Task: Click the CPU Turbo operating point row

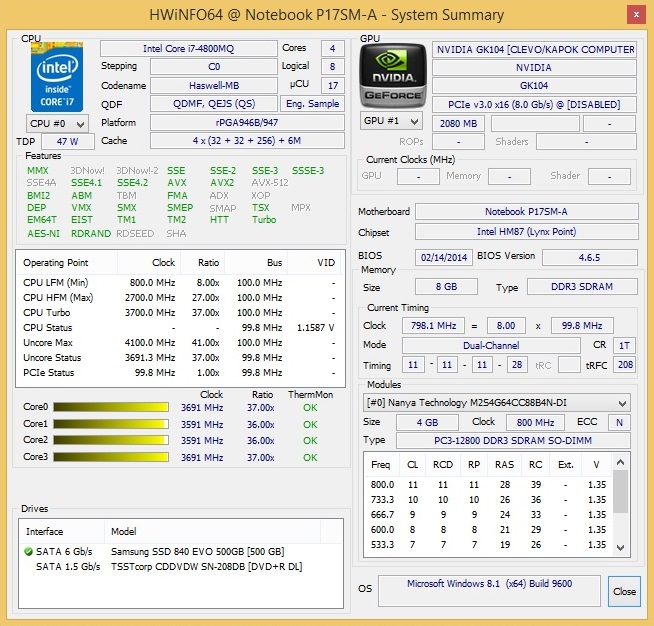Action: (180, 313)
